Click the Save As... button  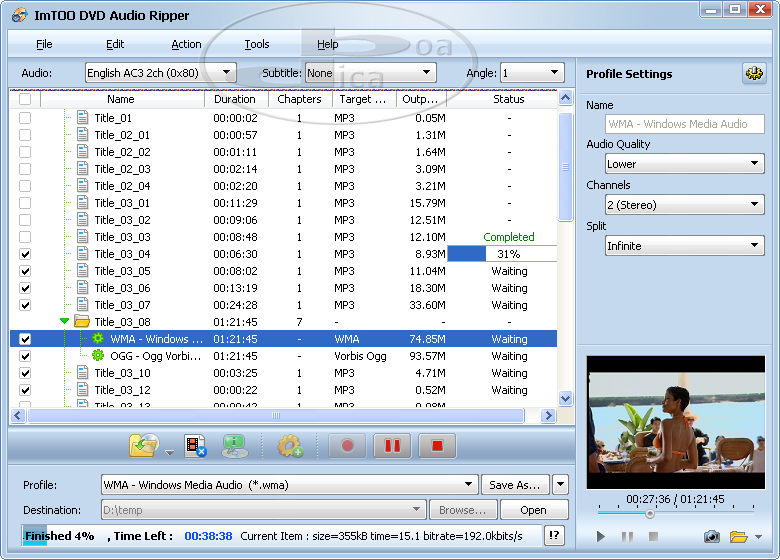tap(514, 485)
